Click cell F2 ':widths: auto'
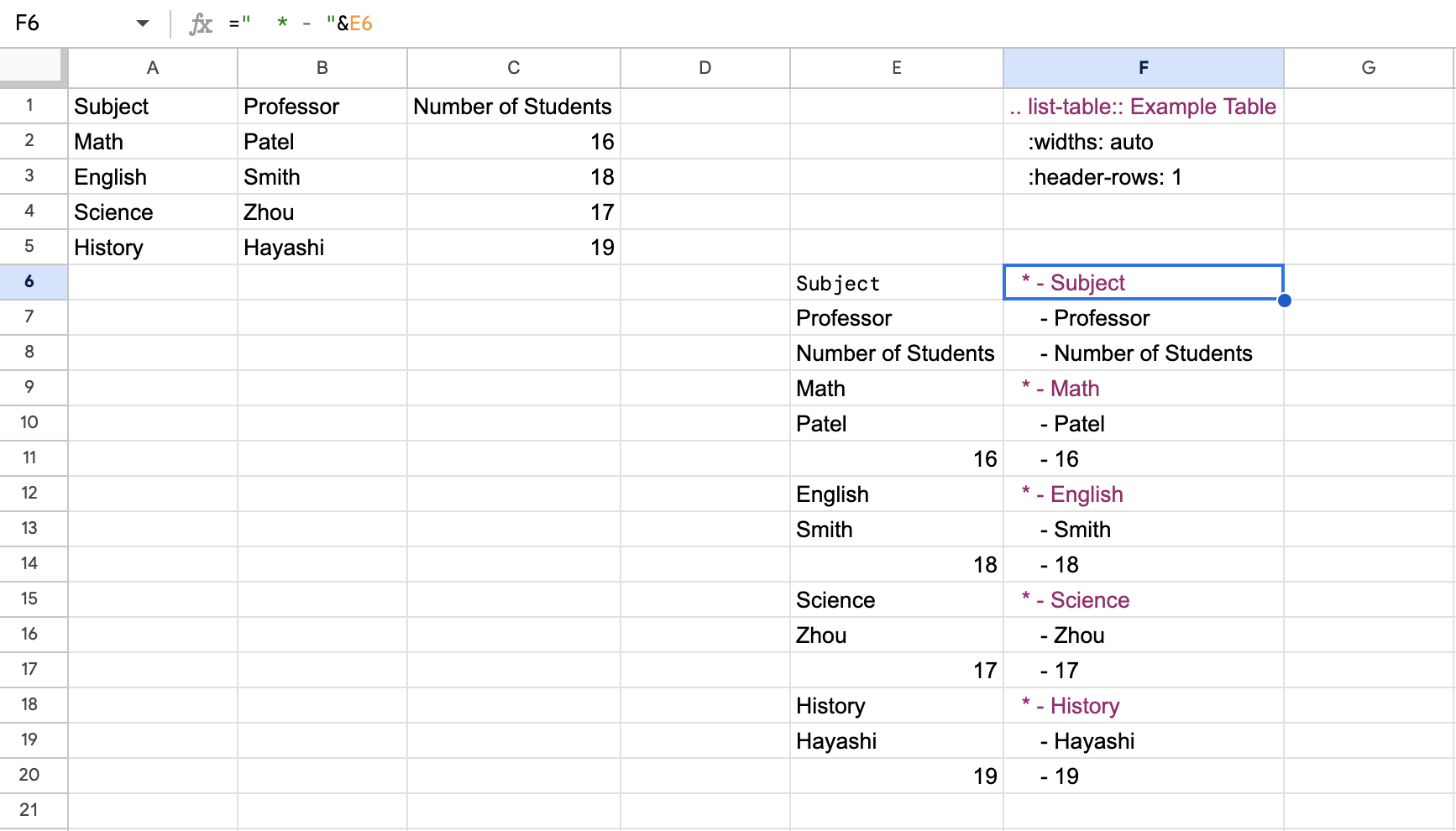Screen dimensions: 1456x831 point(1144,142)
